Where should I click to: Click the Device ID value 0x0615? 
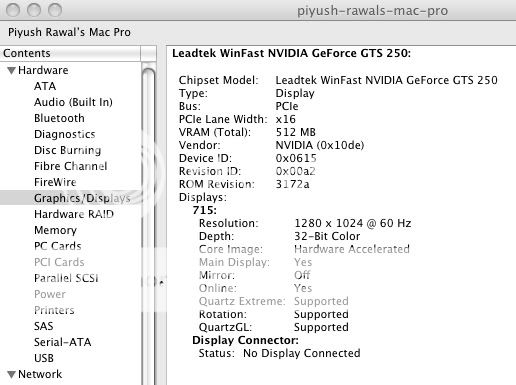296,158
